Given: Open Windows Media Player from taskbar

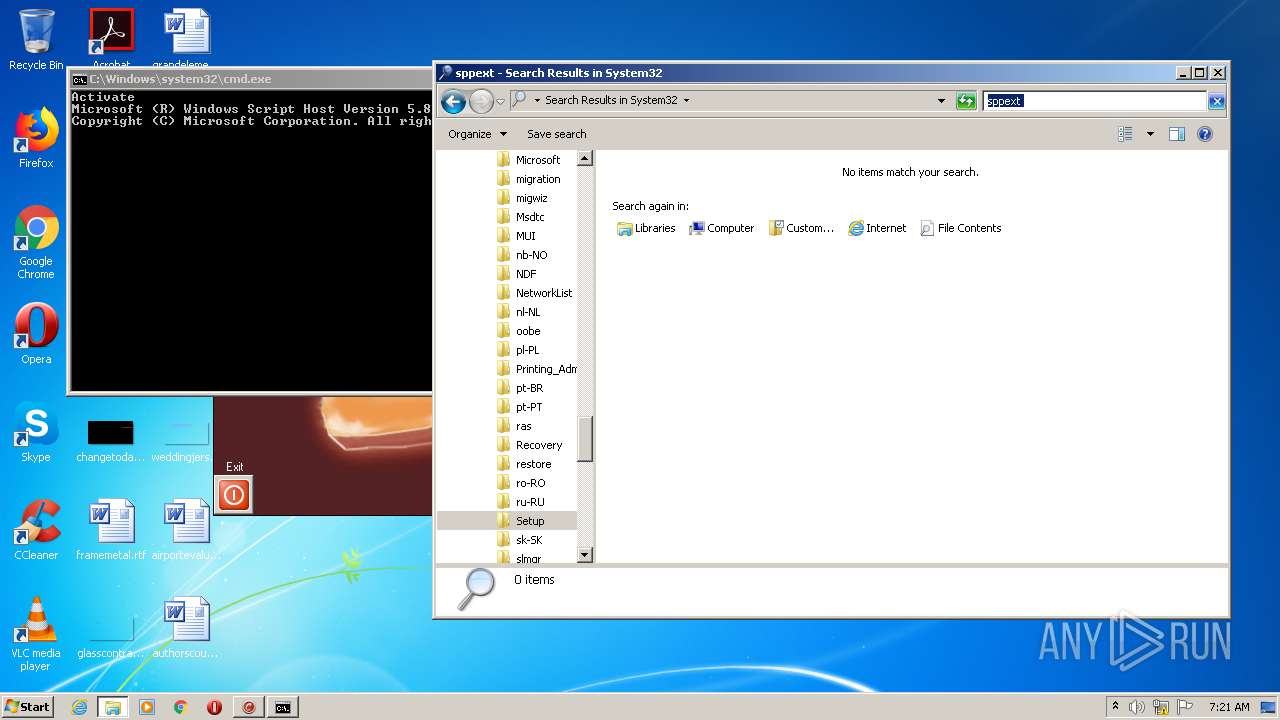Looking at the screenshot, I should pyautogui.click(x=147, y=707).
